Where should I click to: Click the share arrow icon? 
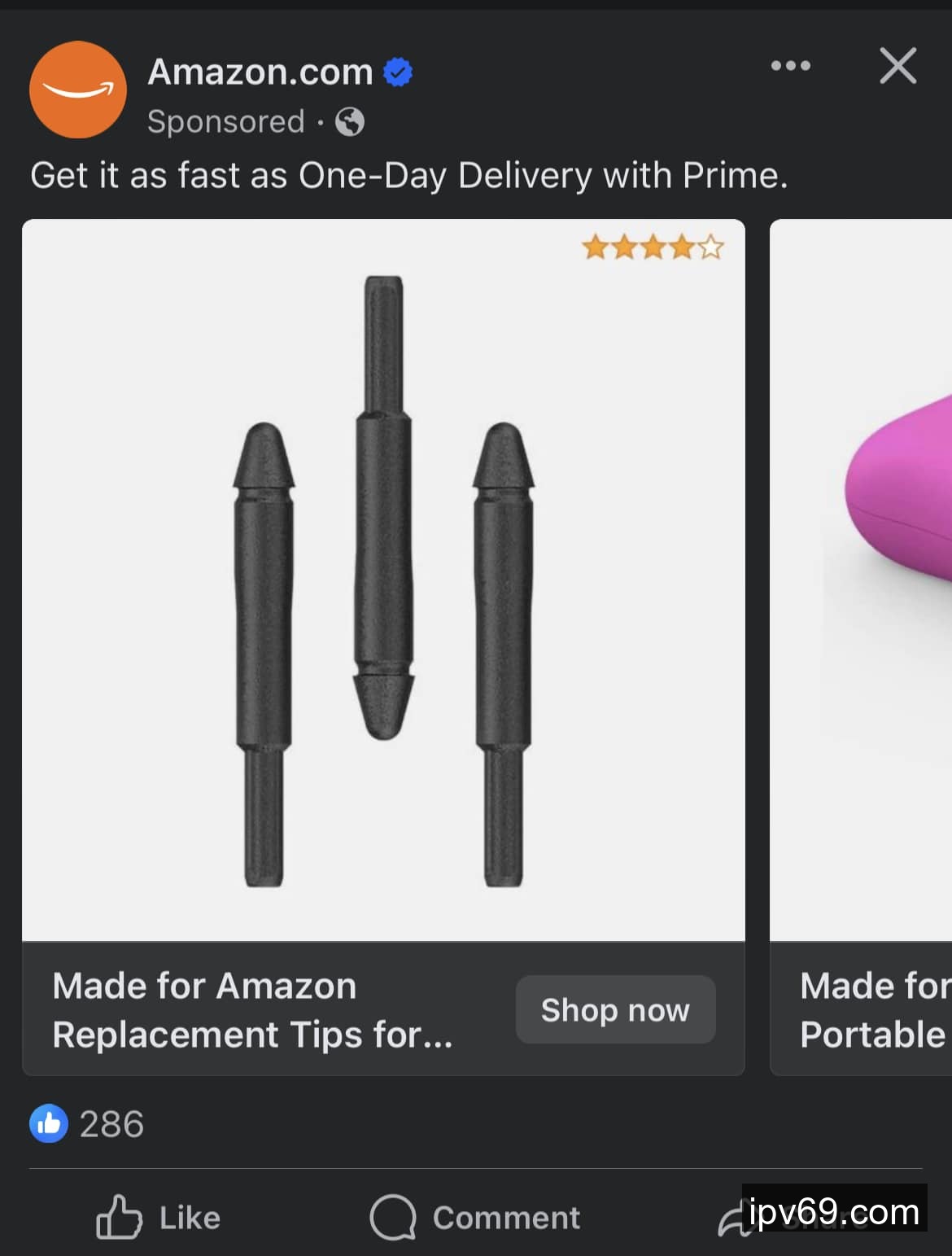point(733,1220)
